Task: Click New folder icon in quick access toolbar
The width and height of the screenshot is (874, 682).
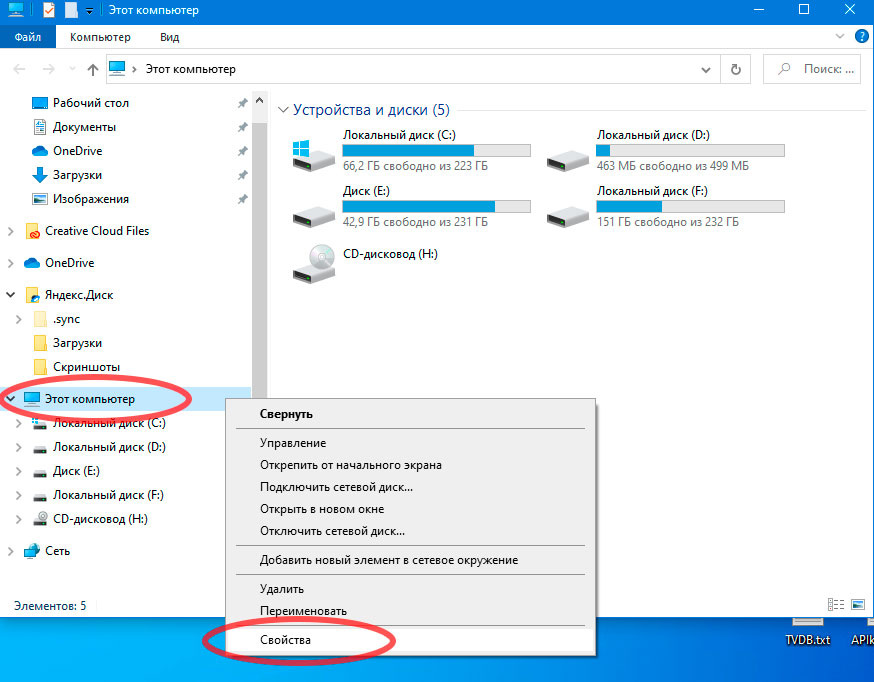Action: pos(71,9)
